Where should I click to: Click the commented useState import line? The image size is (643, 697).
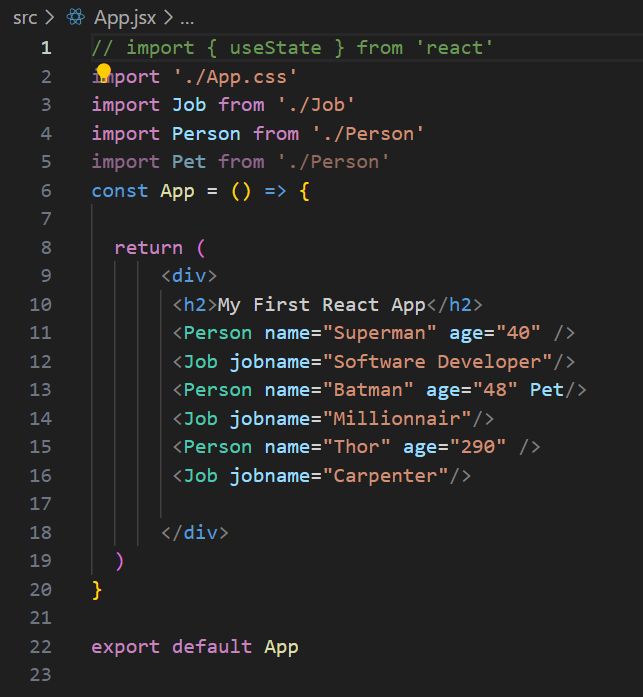(x=292, y=48)
